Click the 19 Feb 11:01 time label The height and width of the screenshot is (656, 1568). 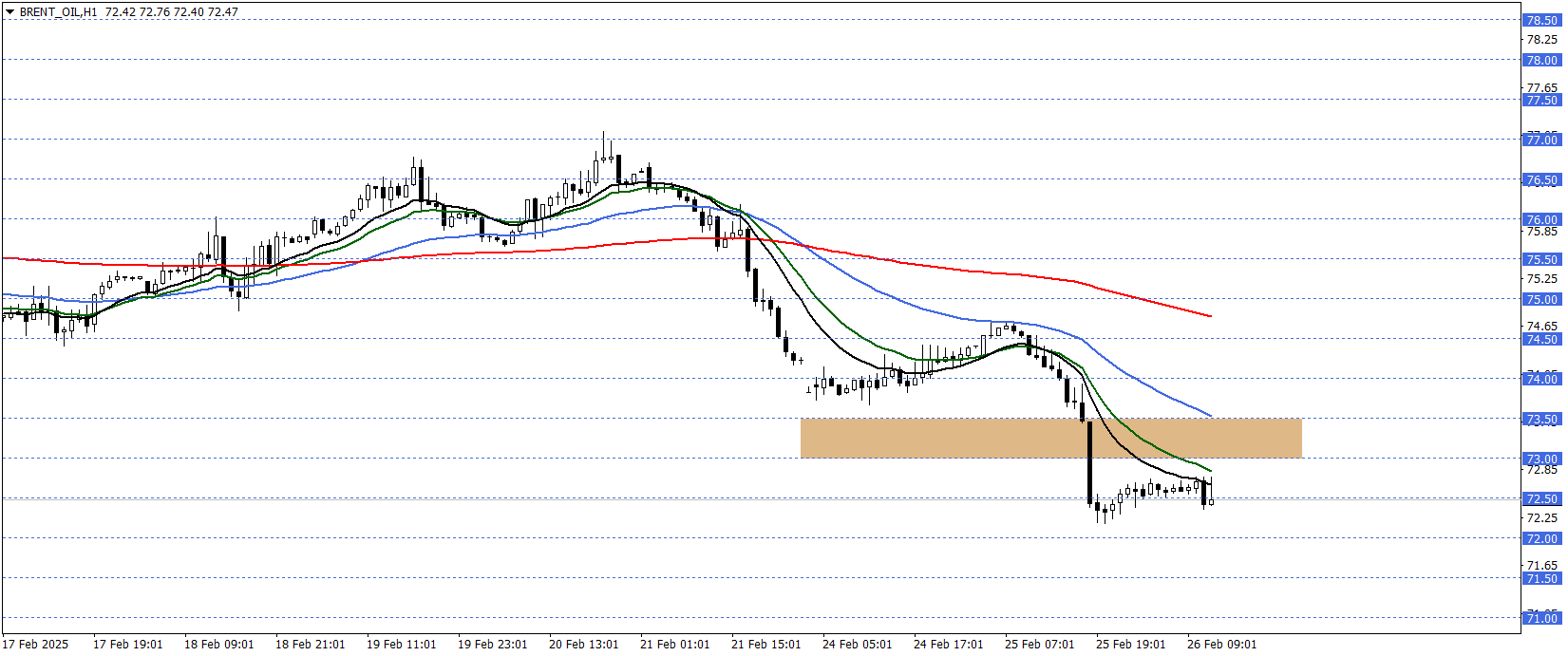tap(401, 645)
